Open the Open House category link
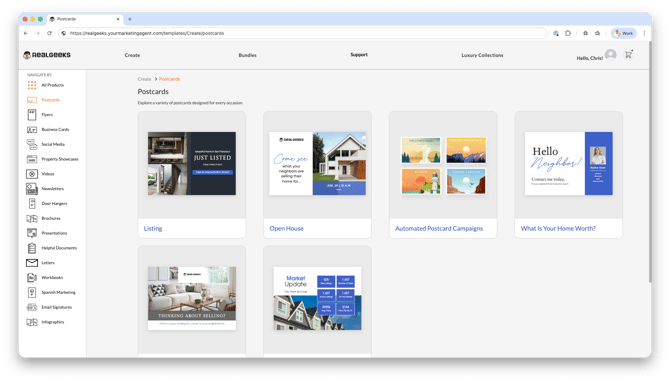This screenshot has width=670, height=382. (x=286, y=229)
